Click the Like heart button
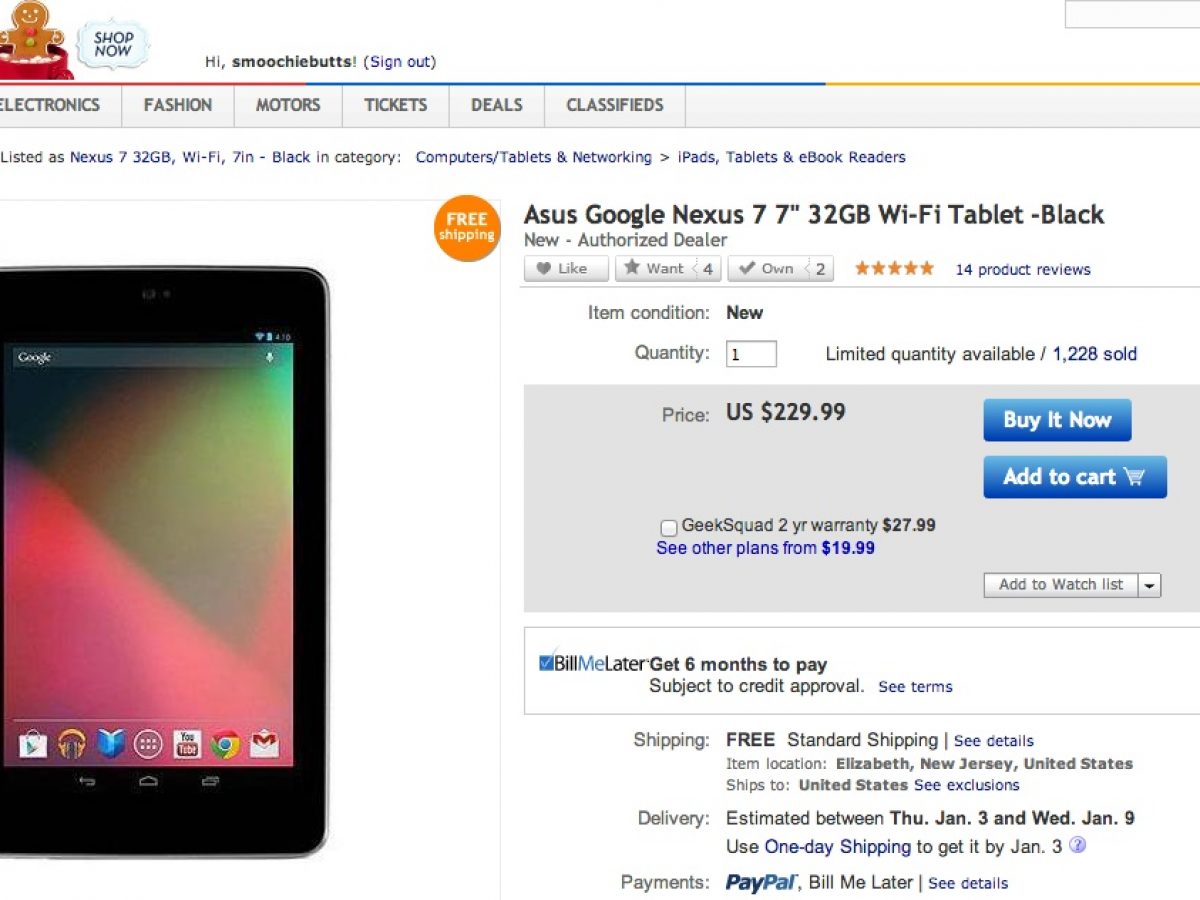The image size is (1200, 900). (565, 269)
